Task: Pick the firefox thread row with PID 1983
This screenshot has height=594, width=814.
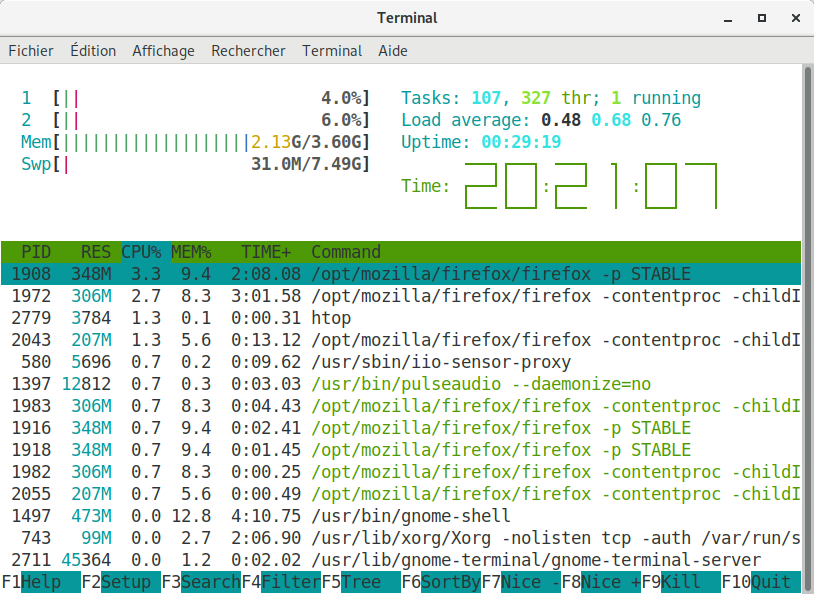Action: coord(401,406)
